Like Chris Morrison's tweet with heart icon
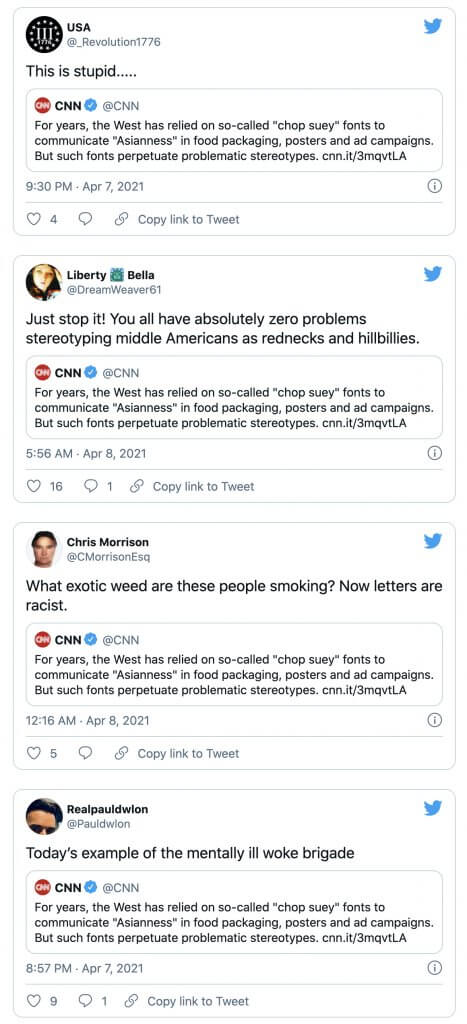This screenshot has height=1024, width=467. 33,754
